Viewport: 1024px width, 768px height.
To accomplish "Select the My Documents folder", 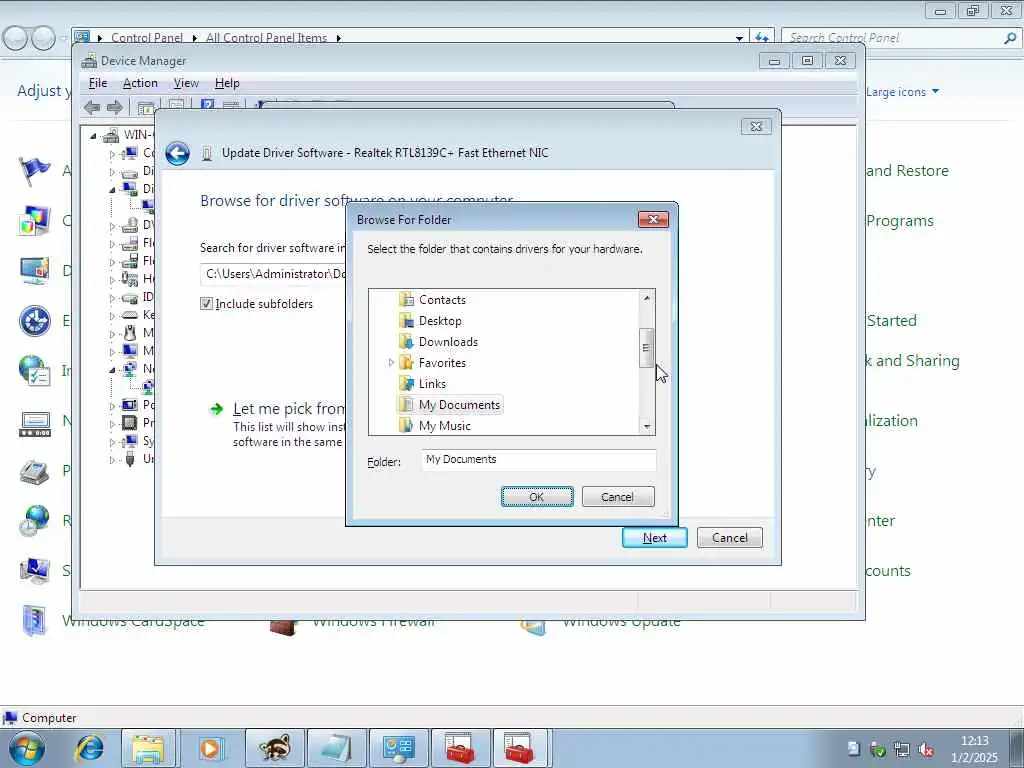I will pyautogui.click(x=459, y=405).
